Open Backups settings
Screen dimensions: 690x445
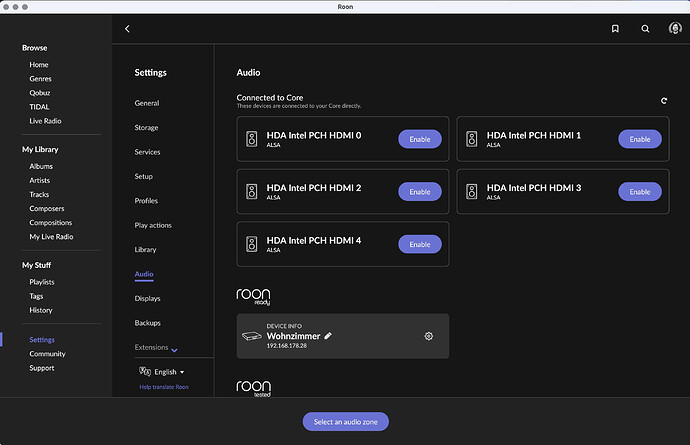pyautogui.click(x=147, y=323)
